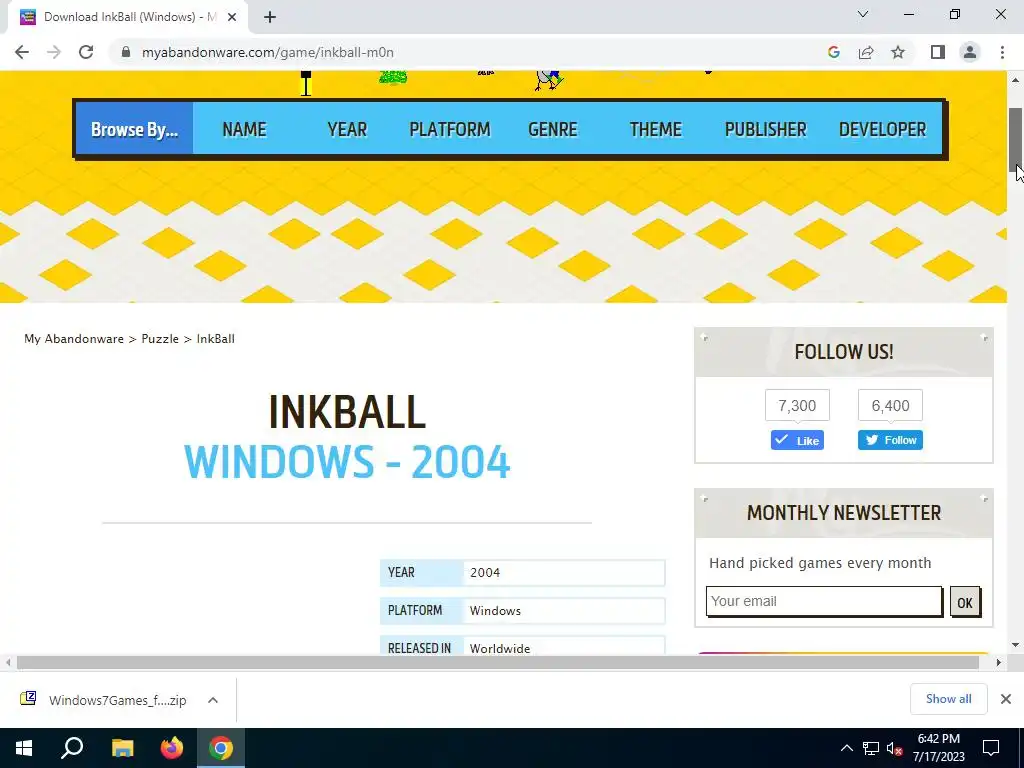Click the address bar URL
The width and height of the screenshot is (1024, 768).
click(x=268, y=52)
